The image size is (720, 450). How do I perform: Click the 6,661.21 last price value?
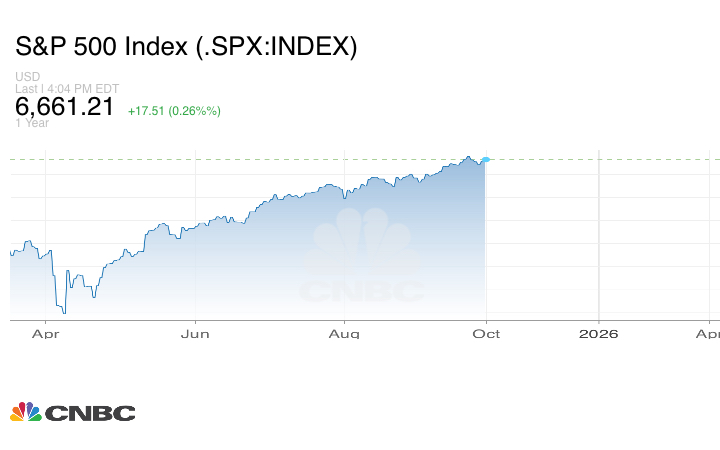click(65, 107)
